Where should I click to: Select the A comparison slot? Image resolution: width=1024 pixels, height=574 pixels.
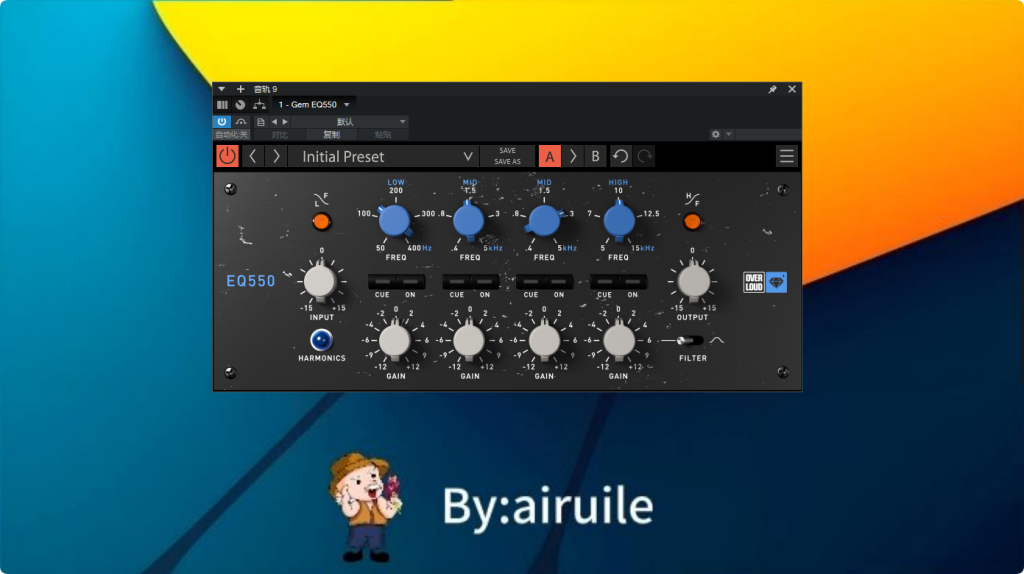tap(550, 156)
